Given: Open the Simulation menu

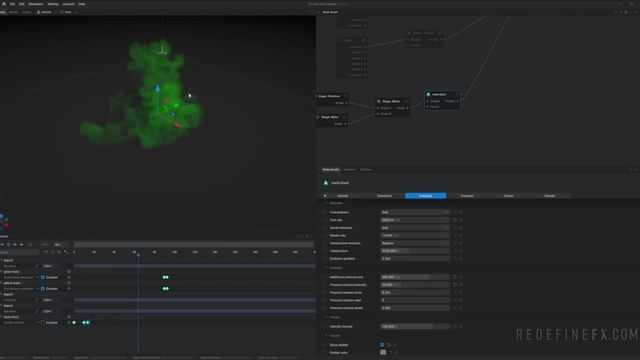Looking at the screenshot, I should coord(36,4).
